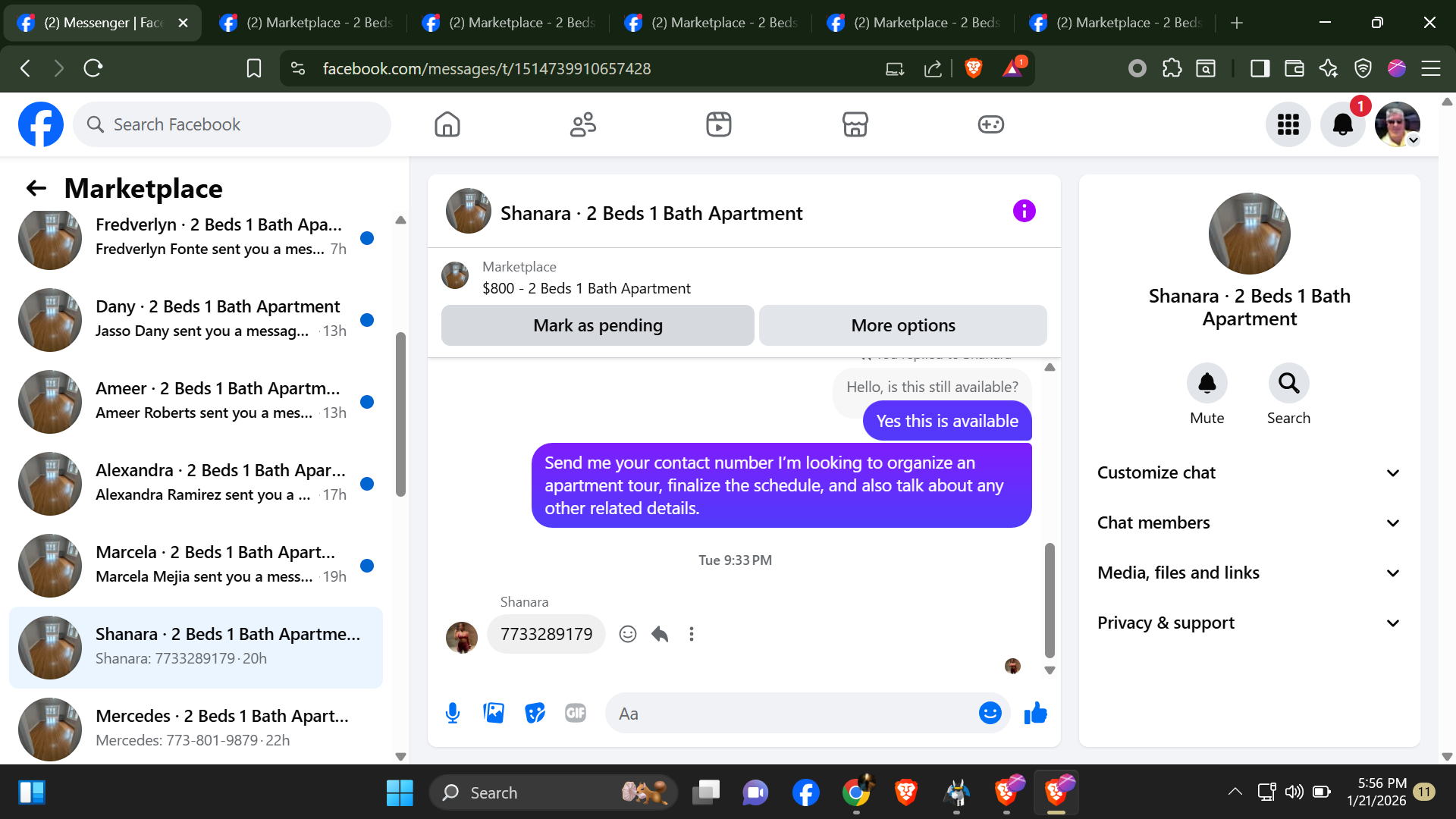1456x819 pixels.
Task: Open conversation information purple icon
Action: pyautogui.click(x=1024, y=211)
